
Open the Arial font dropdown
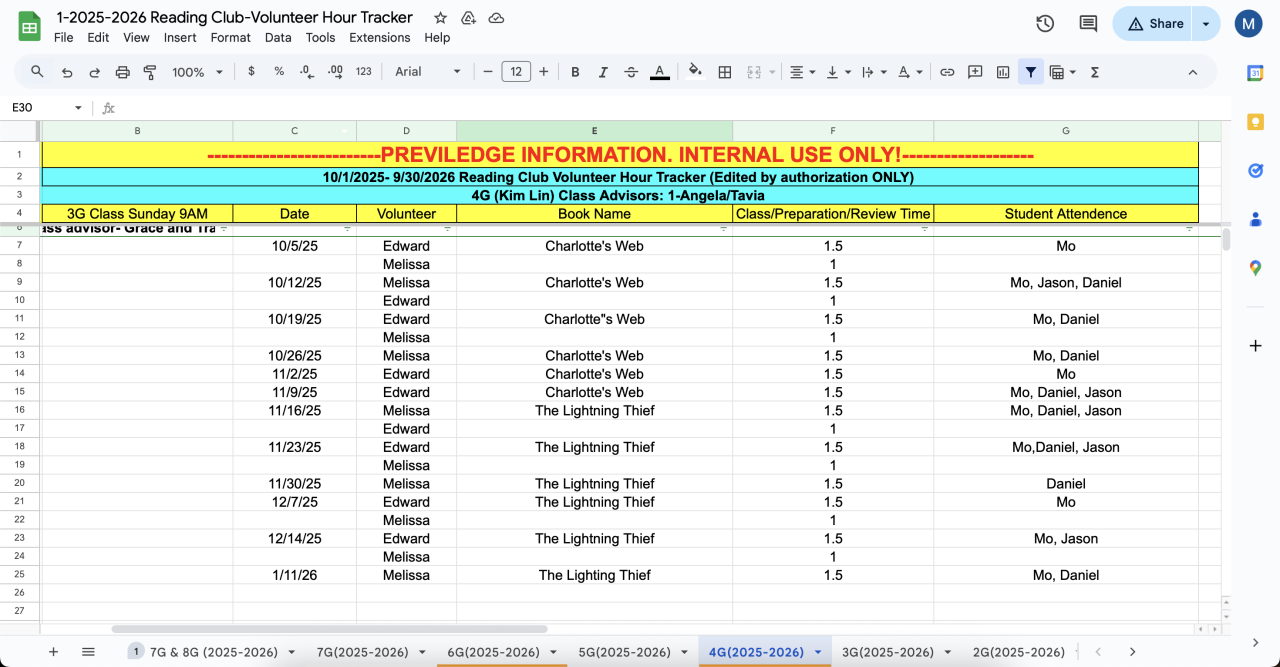[428, 72]
